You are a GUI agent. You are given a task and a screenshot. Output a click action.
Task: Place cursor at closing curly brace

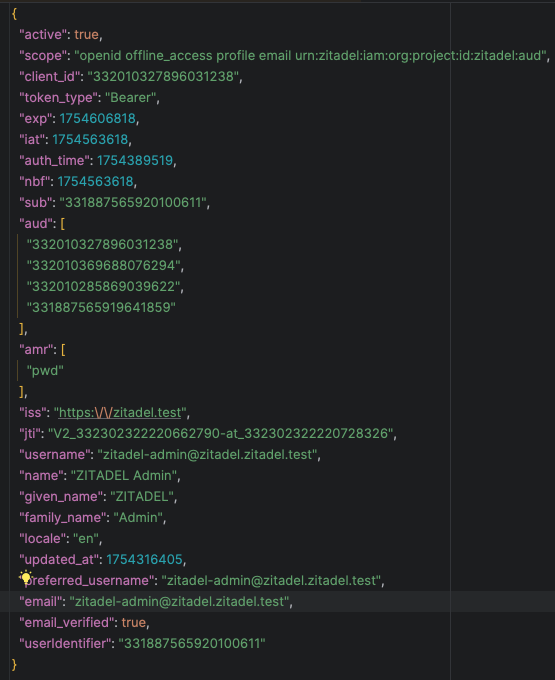pyautogui.click(x=14, y=664)
